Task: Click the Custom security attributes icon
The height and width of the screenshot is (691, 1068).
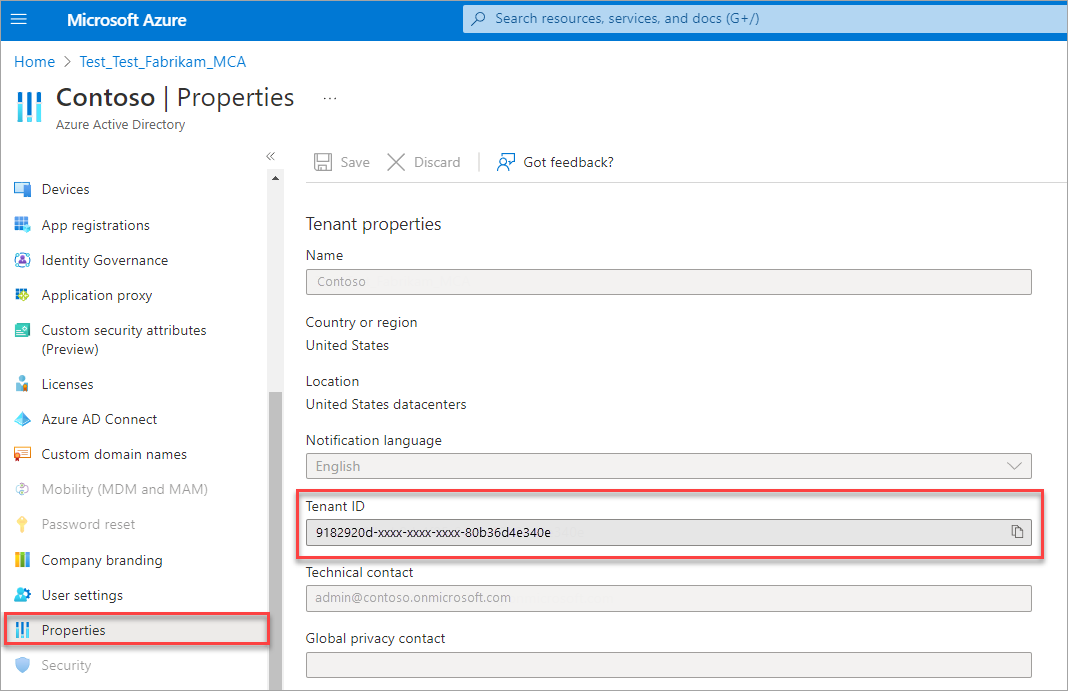Action: tap(22, 330)
